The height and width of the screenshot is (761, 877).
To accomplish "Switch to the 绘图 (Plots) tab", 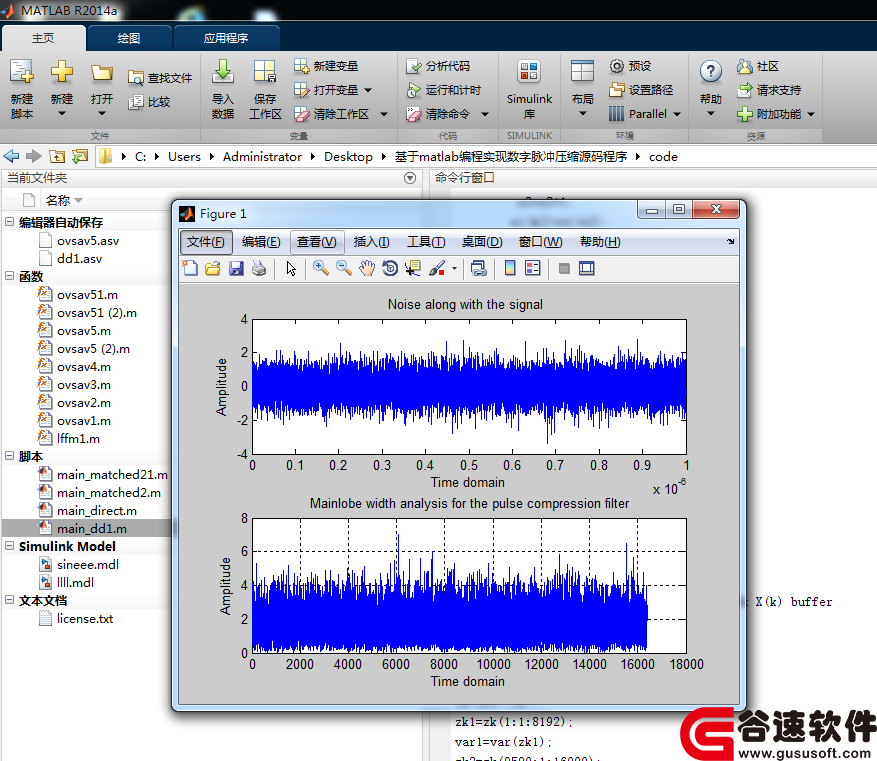I will coord(129,38).
